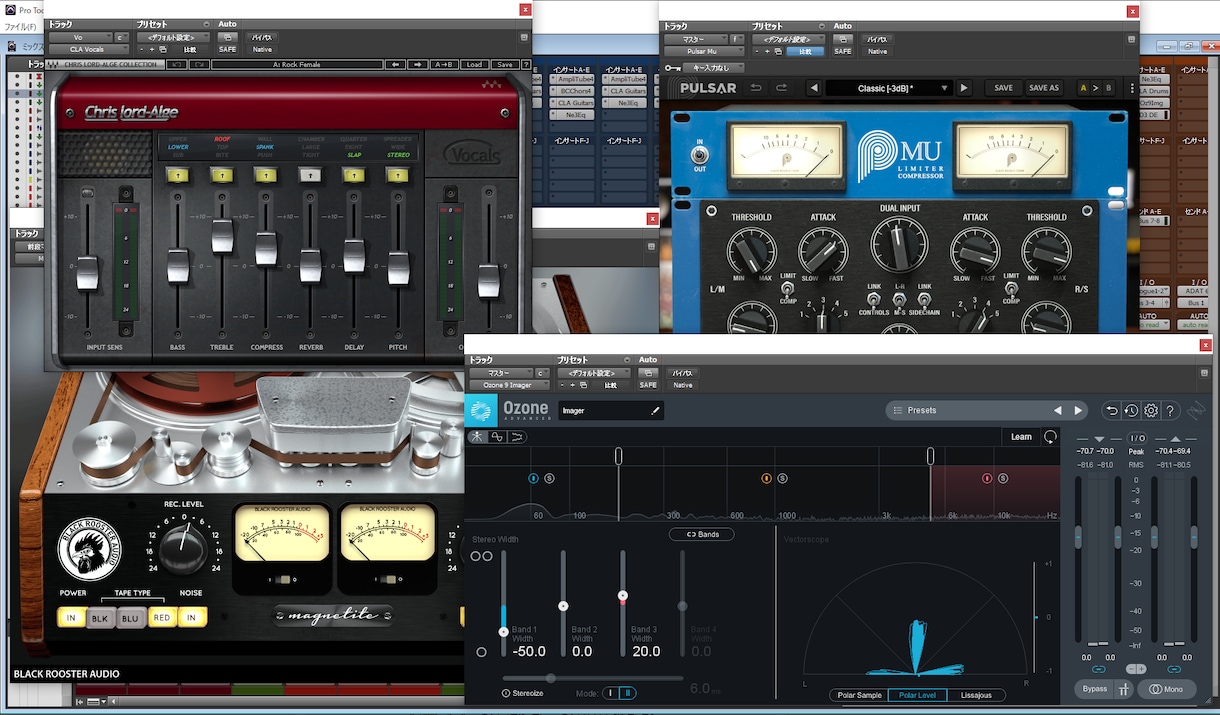This screenshot has width=1220, height=715.
Task: Toggle Magnetite NOISE IN button
Action: tap(192, 618)
